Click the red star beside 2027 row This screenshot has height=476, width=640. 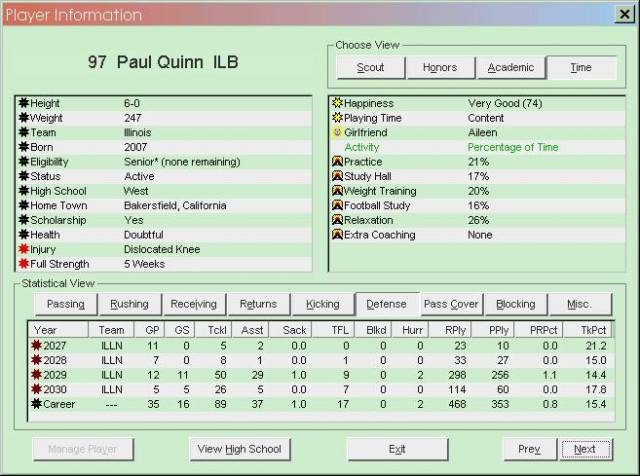[37, 345]
